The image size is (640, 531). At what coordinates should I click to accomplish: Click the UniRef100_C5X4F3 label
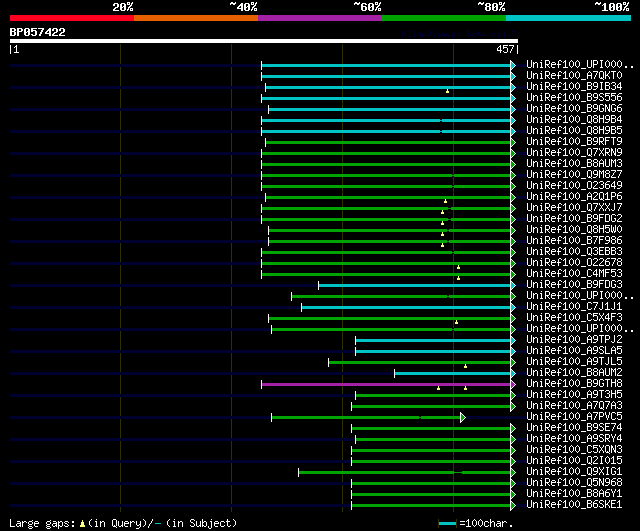click(574, 318)
